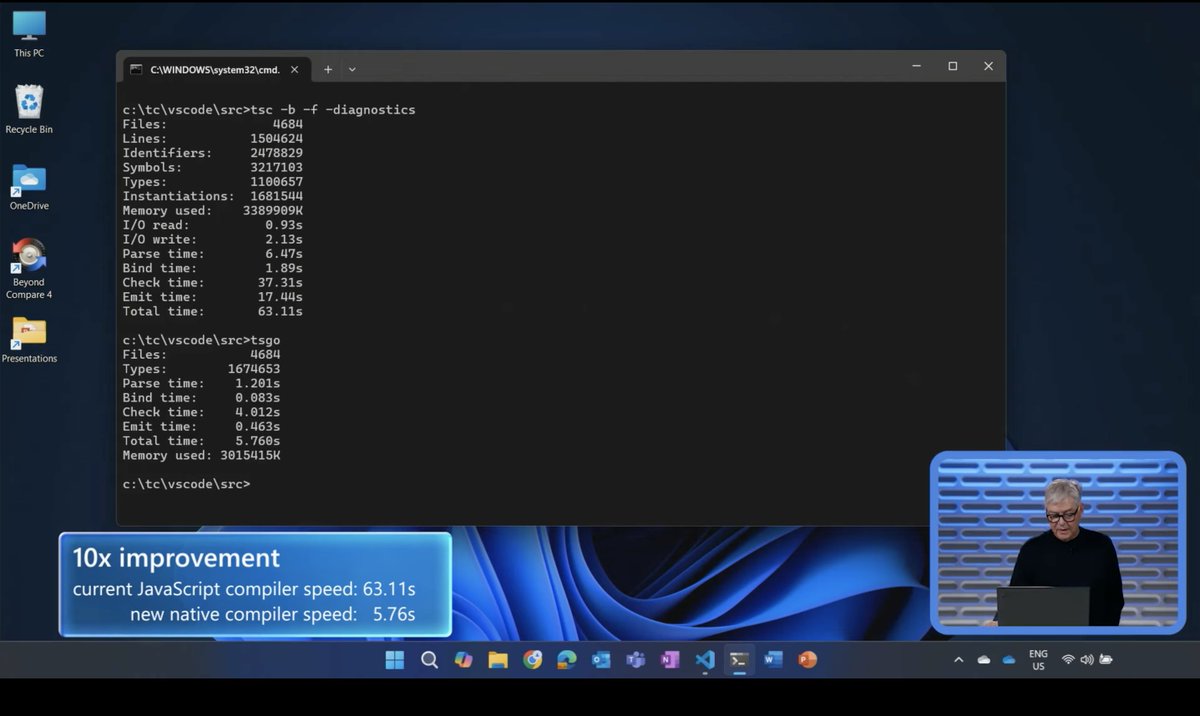The height and width of the screenshot is (716, 1200).
Task: Maximize the terminal window
Action: (x=953, y=66)
